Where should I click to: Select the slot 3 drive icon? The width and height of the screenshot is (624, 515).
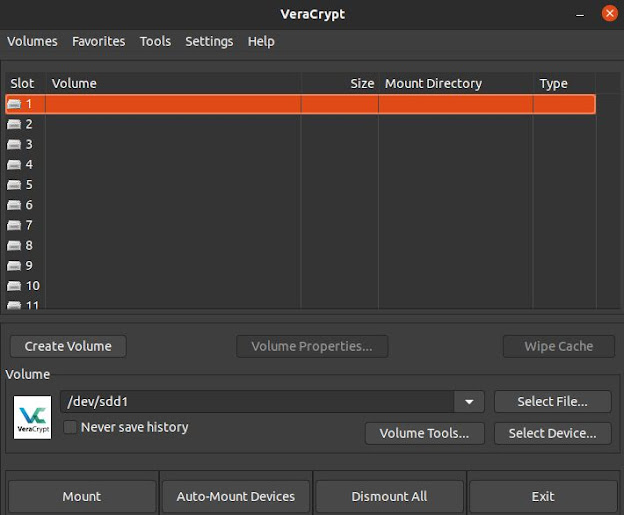[x=14, y=144]
